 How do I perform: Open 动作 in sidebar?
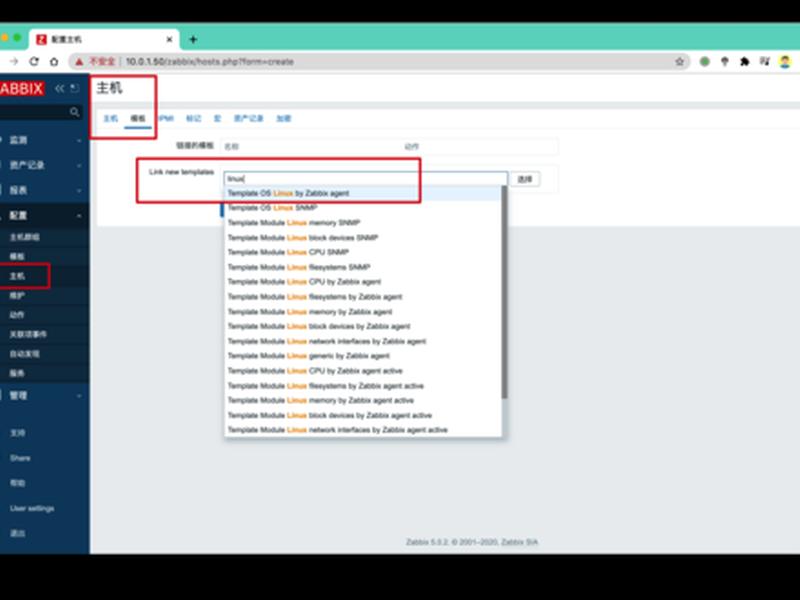(17, 315)
